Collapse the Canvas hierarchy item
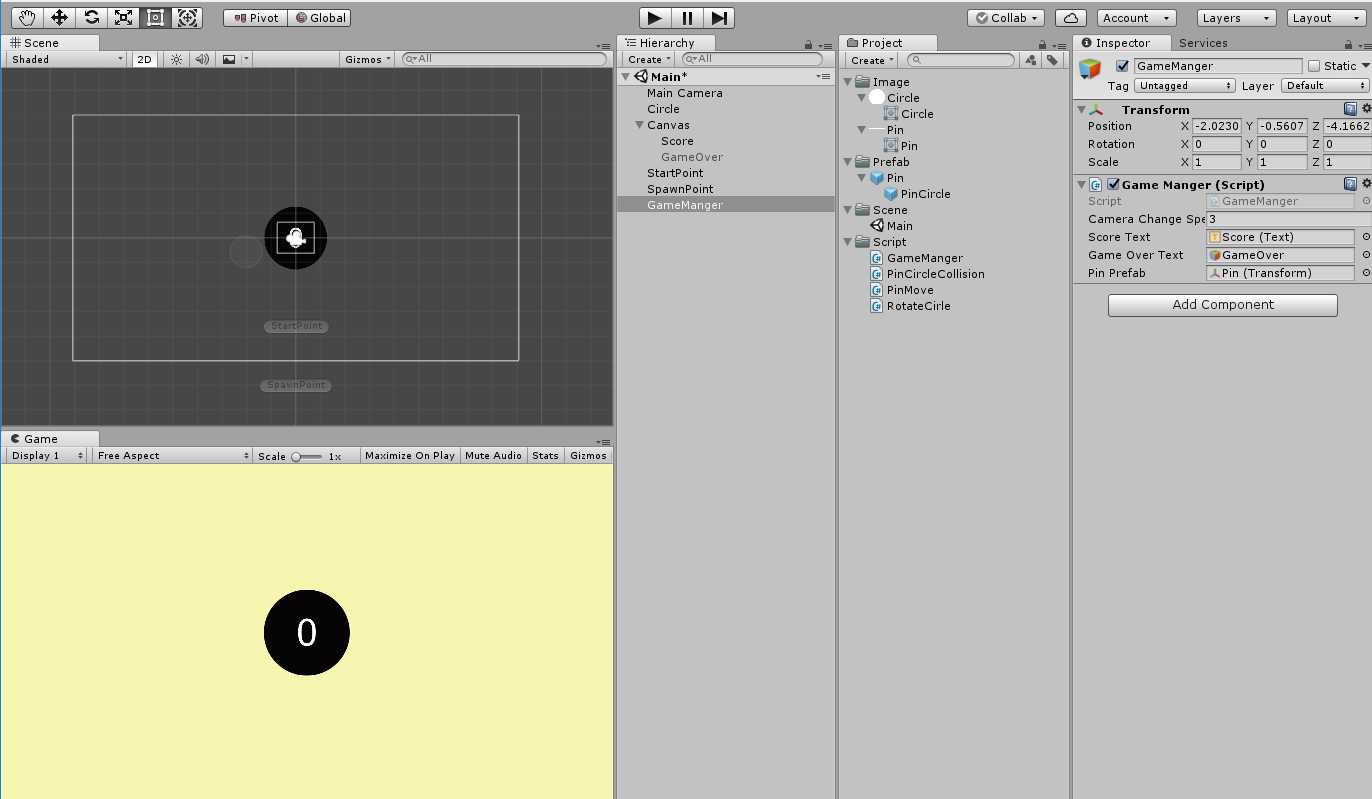Viewport: 1372px width, 799px height. pyautogui.click(x=640, y=125)
